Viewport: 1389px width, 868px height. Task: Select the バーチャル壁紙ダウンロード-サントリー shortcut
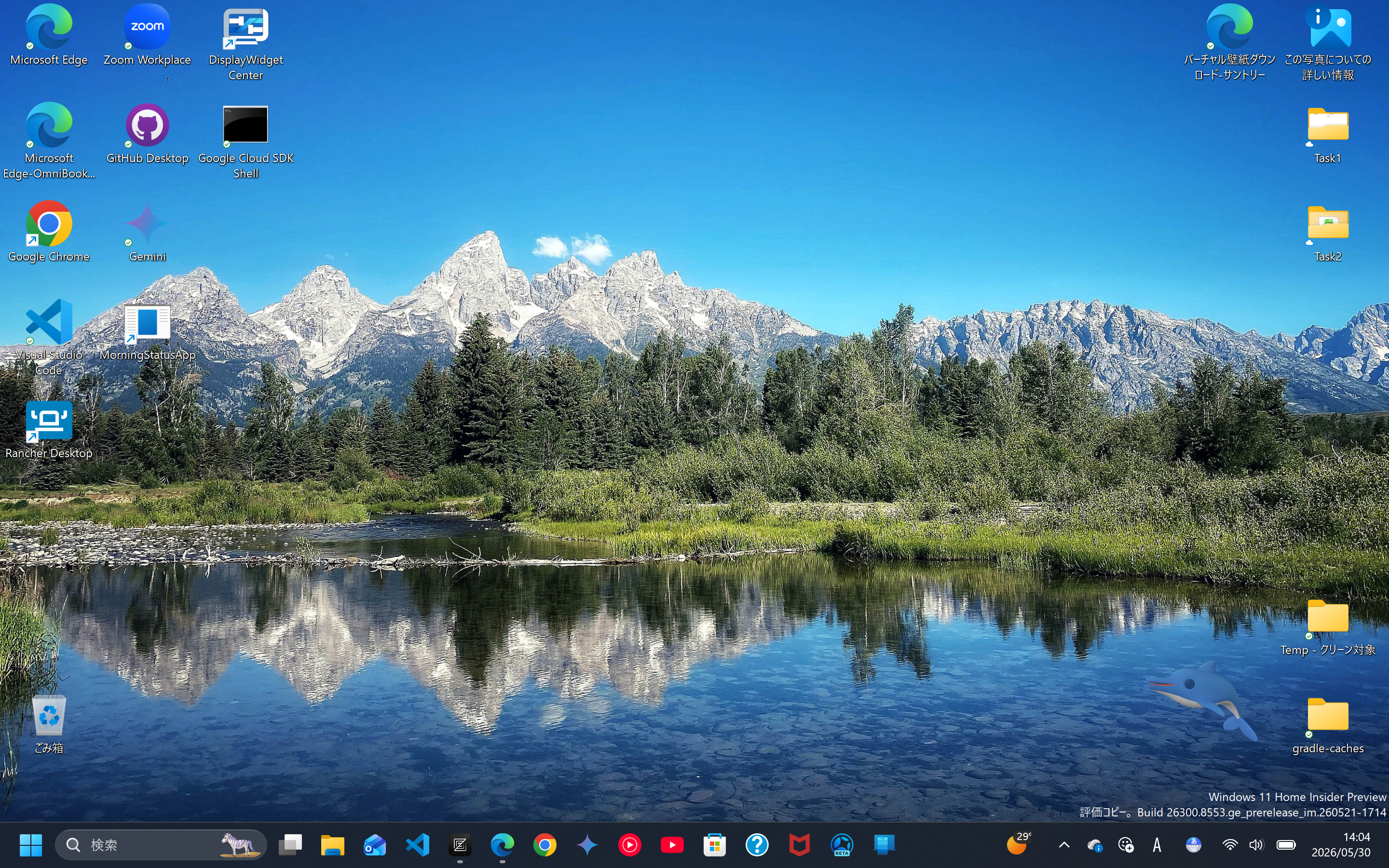point(1229,42)
